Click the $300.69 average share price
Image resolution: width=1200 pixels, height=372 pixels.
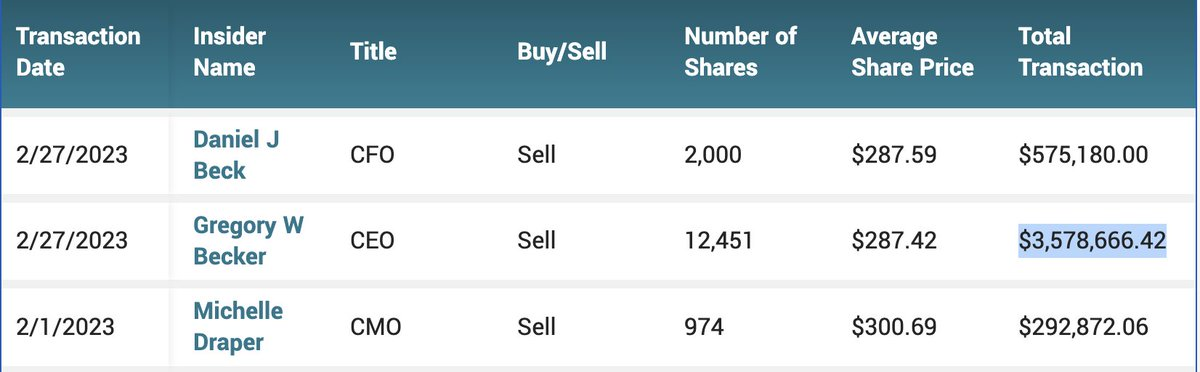[894, 327]
